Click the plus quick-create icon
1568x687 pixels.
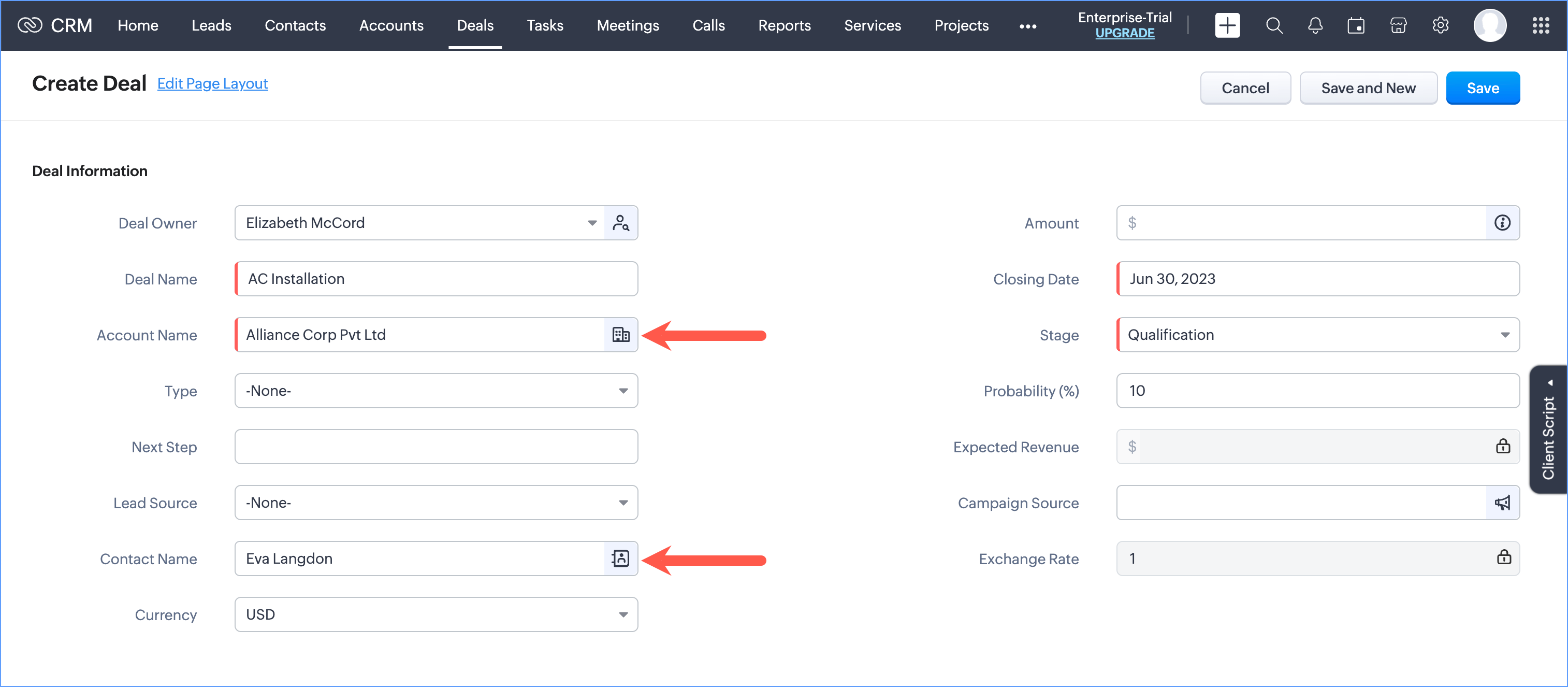coord(1227,25)
